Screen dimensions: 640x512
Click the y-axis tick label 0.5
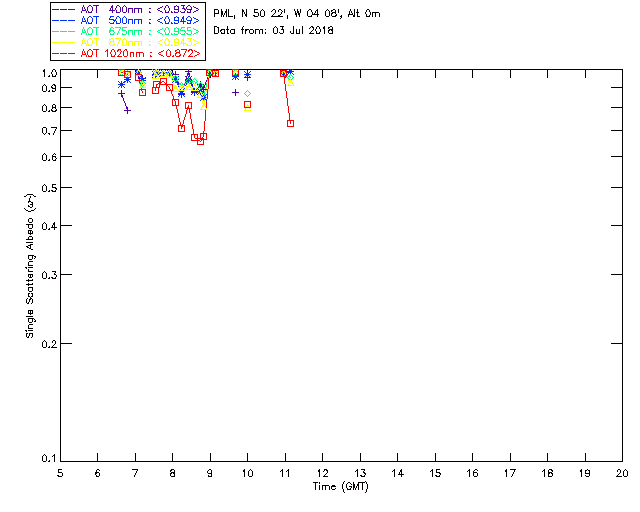coord(49,188)
